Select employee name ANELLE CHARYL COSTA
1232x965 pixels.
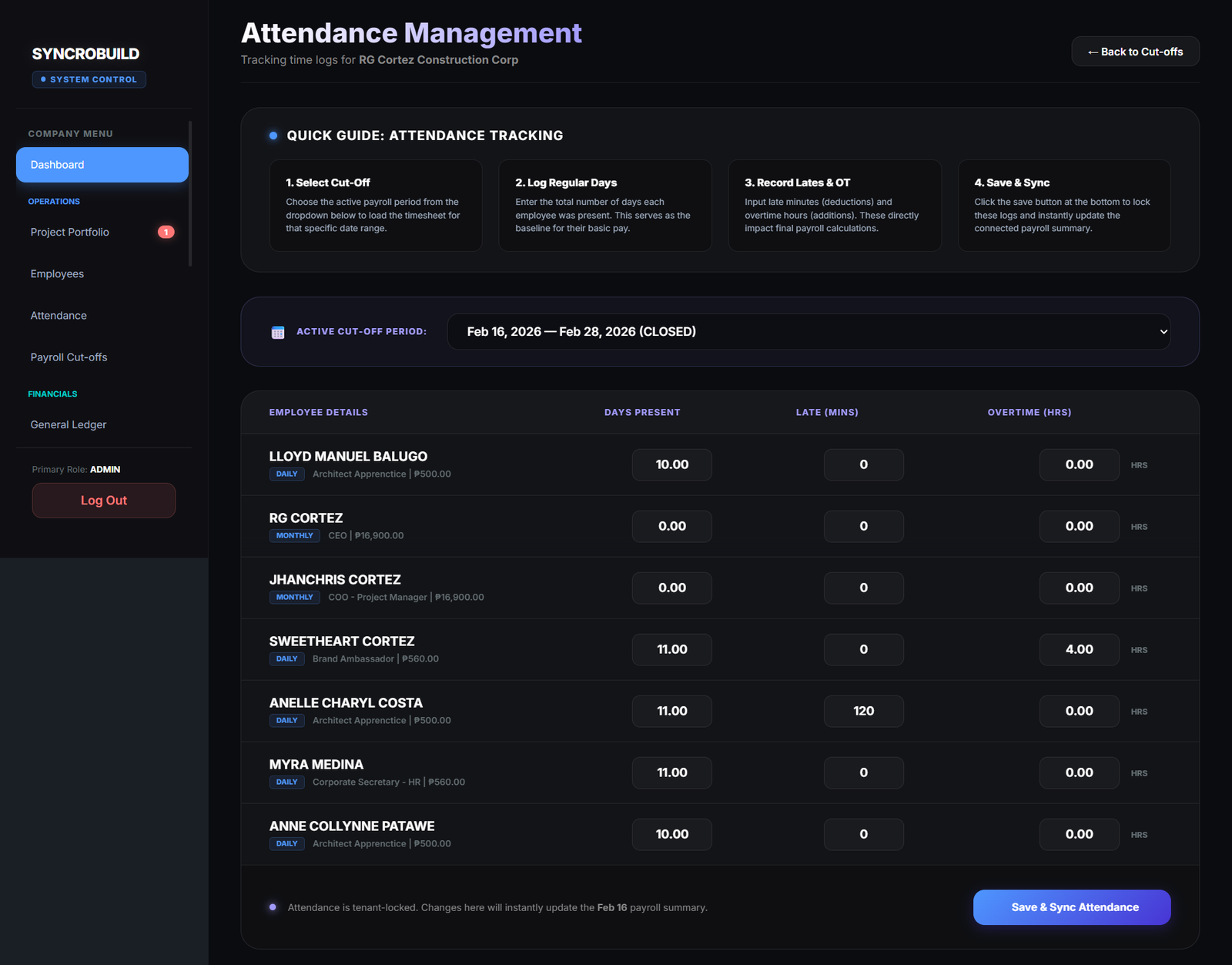pos(346,703)
